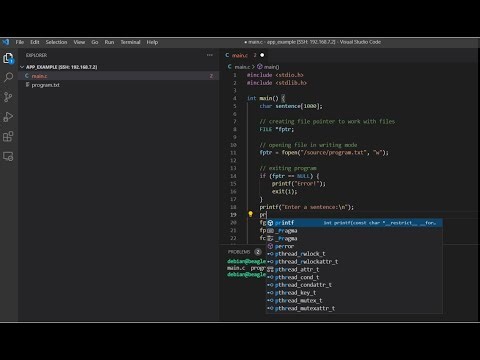Select main.c in the Explorer tree

(118, 76)
